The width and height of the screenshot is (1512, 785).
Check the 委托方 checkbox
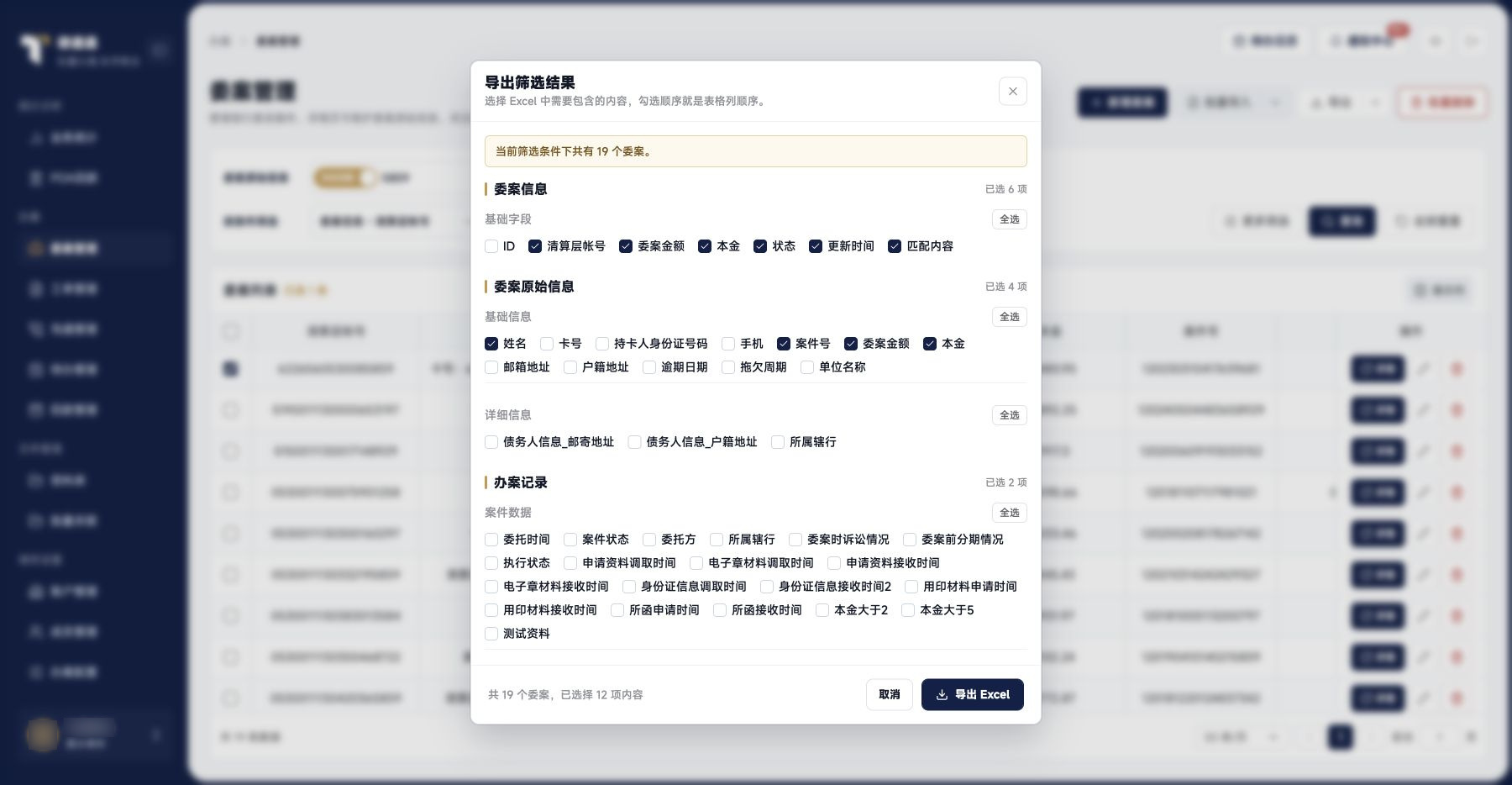pos(649,540)
